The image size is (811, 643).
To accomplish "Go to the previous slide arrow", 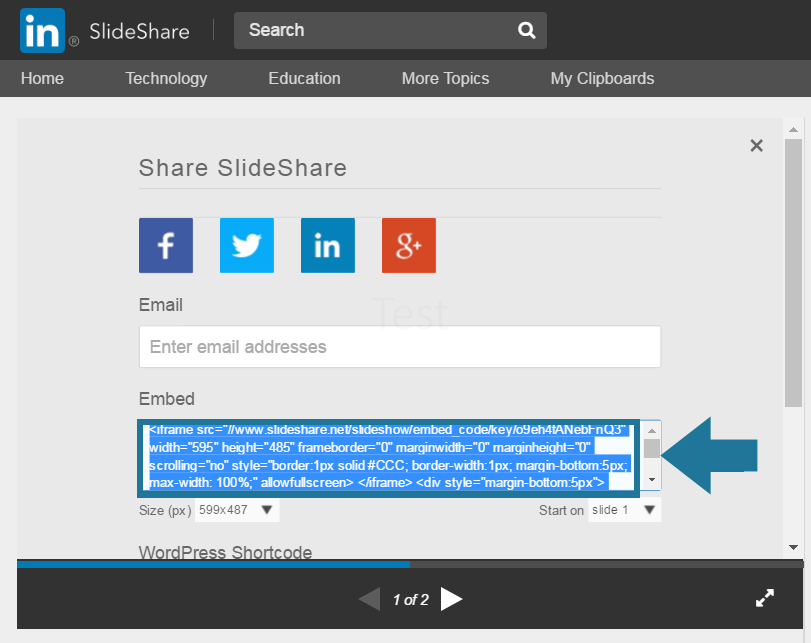I will [369, 599].
